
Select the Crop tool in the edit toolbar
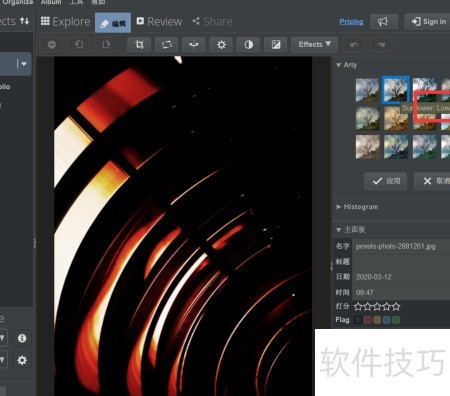tap(139, 45)
